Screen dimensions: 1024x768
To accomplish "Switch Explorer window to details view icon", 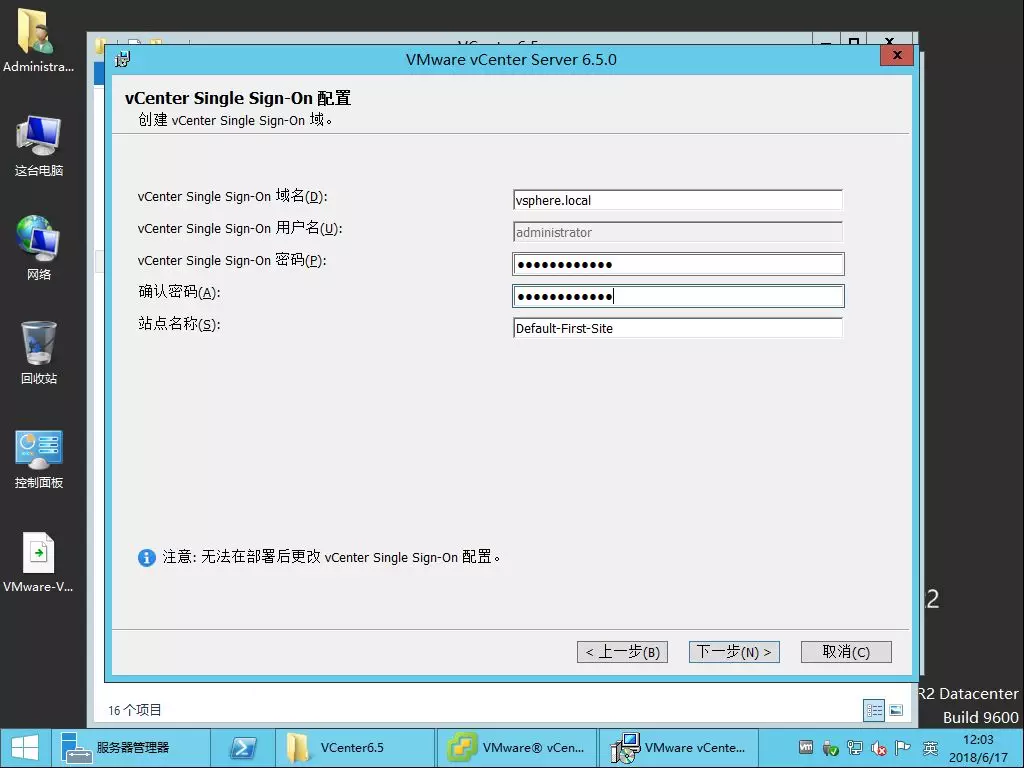I will coord(874,711).
